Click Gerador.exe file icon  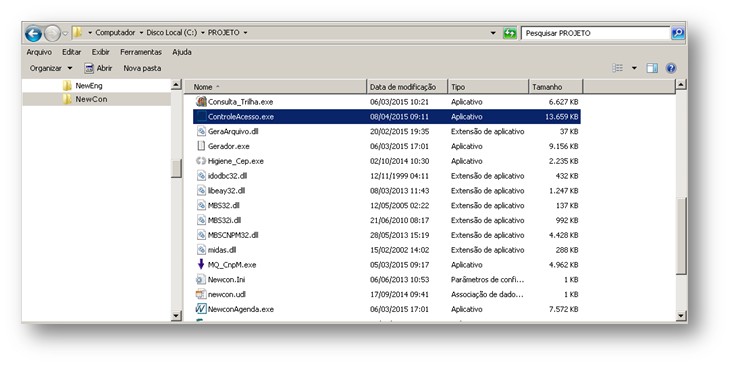click(x=201, y=146)
